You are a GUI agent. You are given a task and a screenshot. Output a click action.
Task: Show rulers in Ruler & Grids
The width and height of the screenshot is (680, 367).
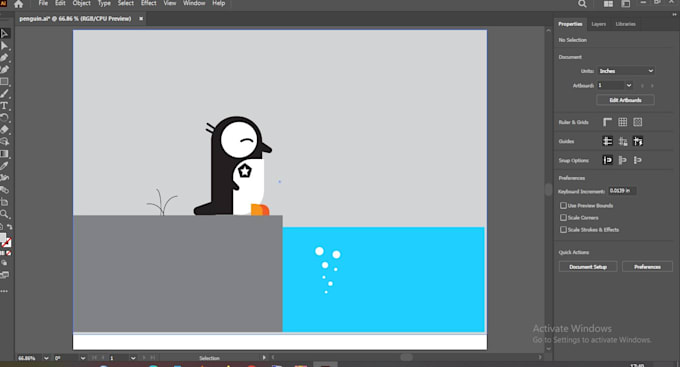pyautogui.click(x=608, y=122)
